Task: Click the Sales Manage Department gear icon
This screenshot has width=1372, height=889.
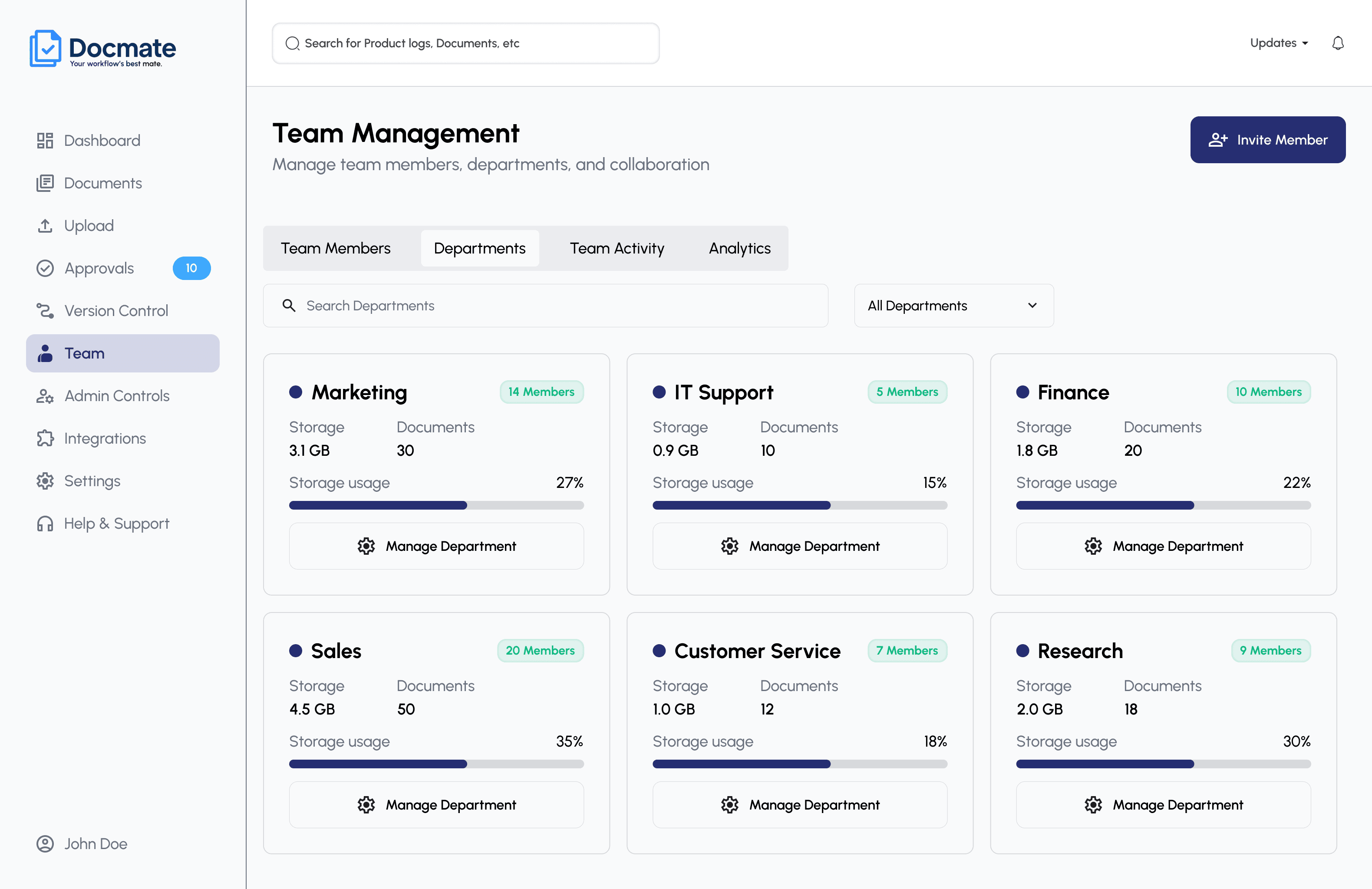Action: 366,805
